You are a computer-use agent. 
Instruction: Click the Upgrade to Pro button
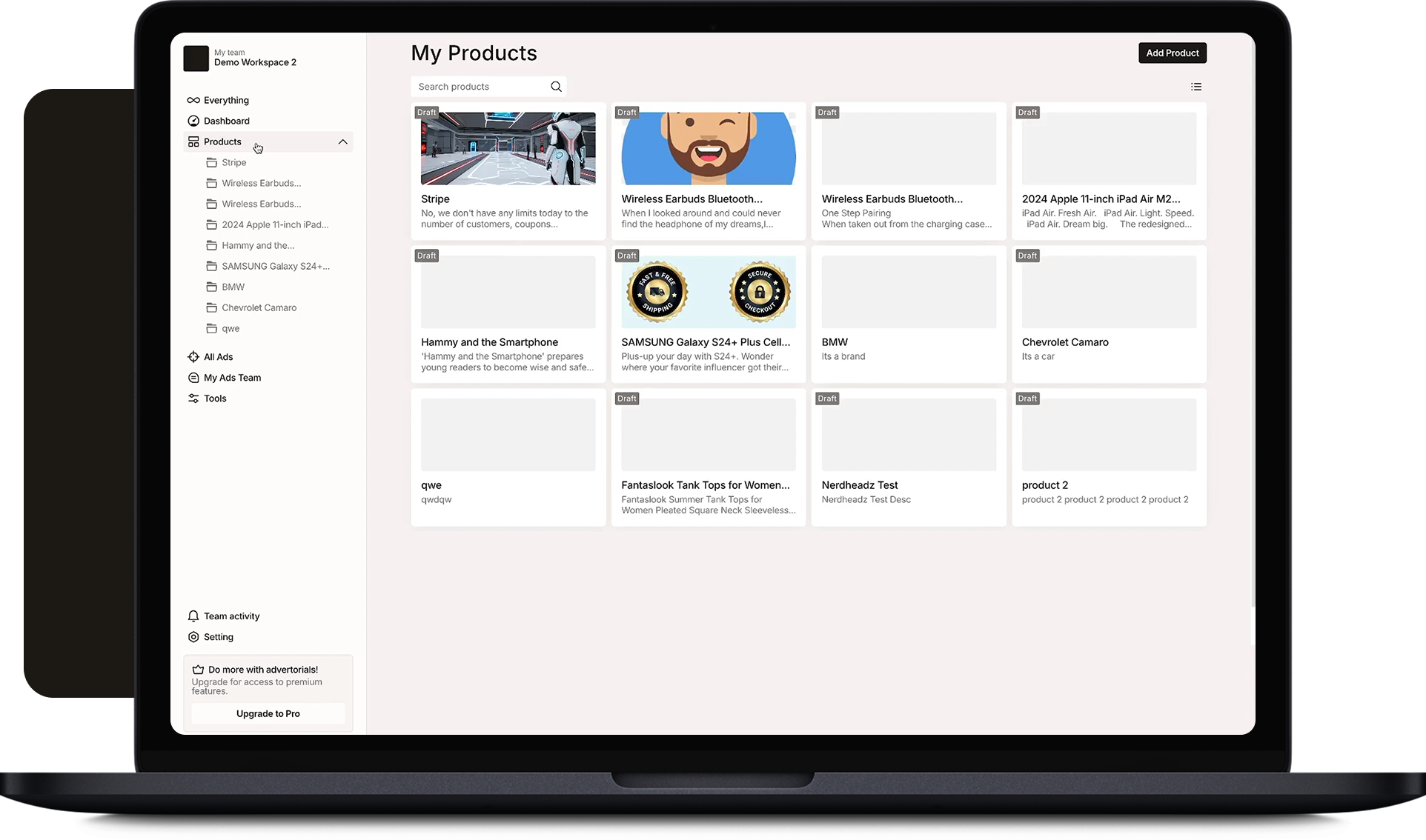(x=268, y=714)
